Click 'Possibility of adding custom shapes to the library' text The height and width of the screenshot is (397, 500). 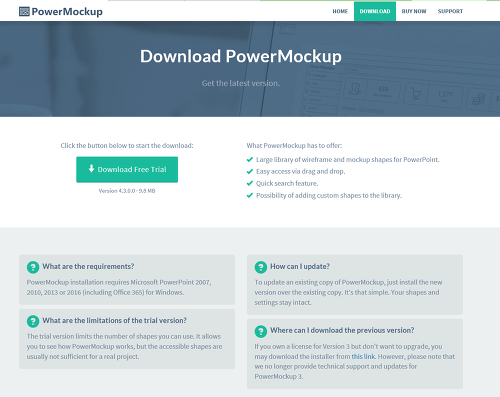click(x=329, y=195)
